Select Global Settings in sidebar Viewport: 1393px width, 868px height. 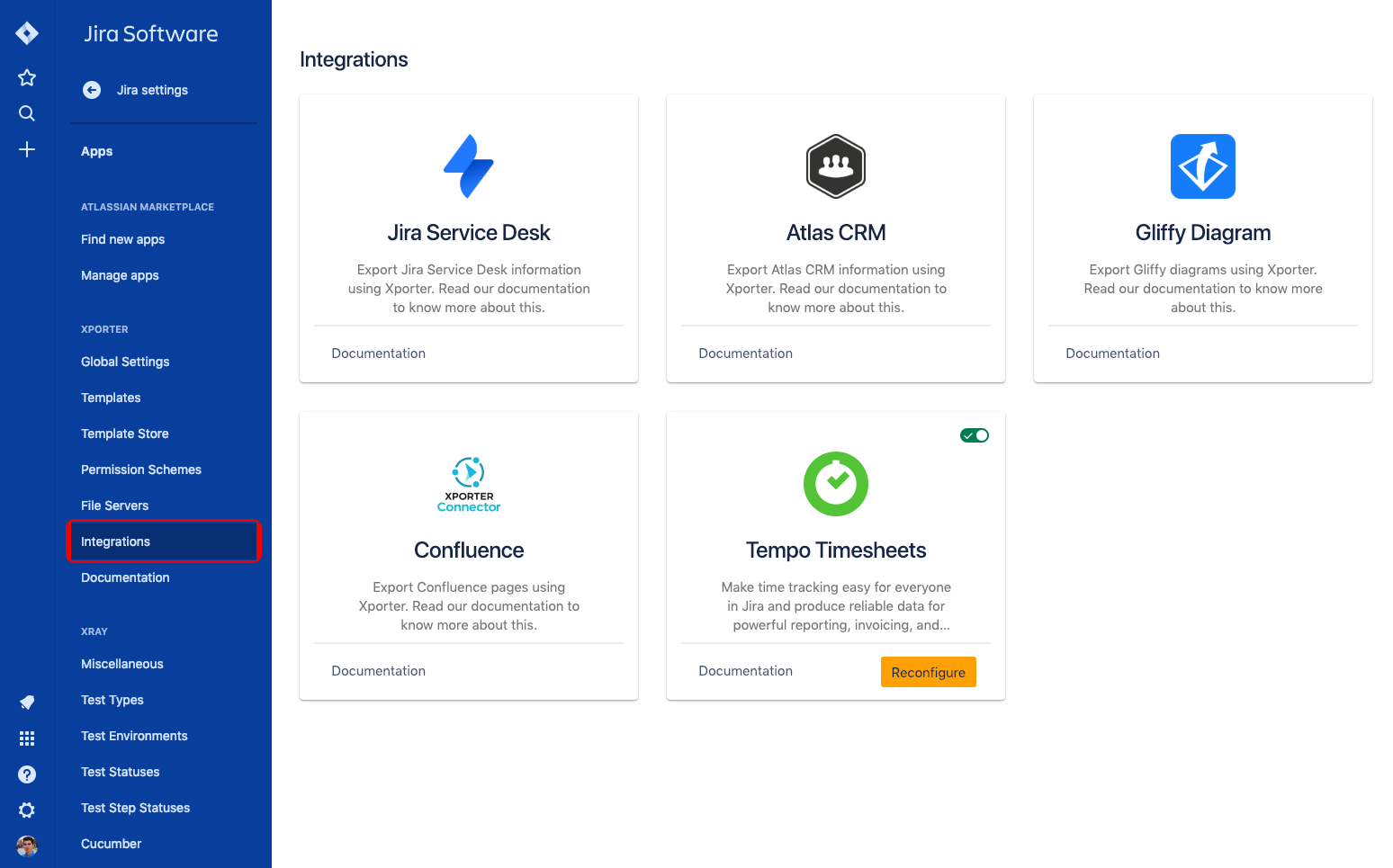pyautogui.click(x=125, y=362)
